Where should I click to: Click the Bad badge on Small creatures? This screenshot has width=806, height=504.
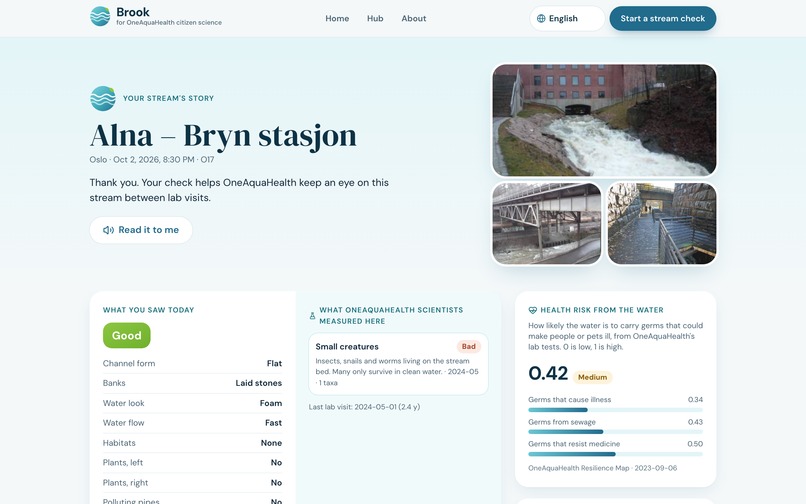[468, 347]
